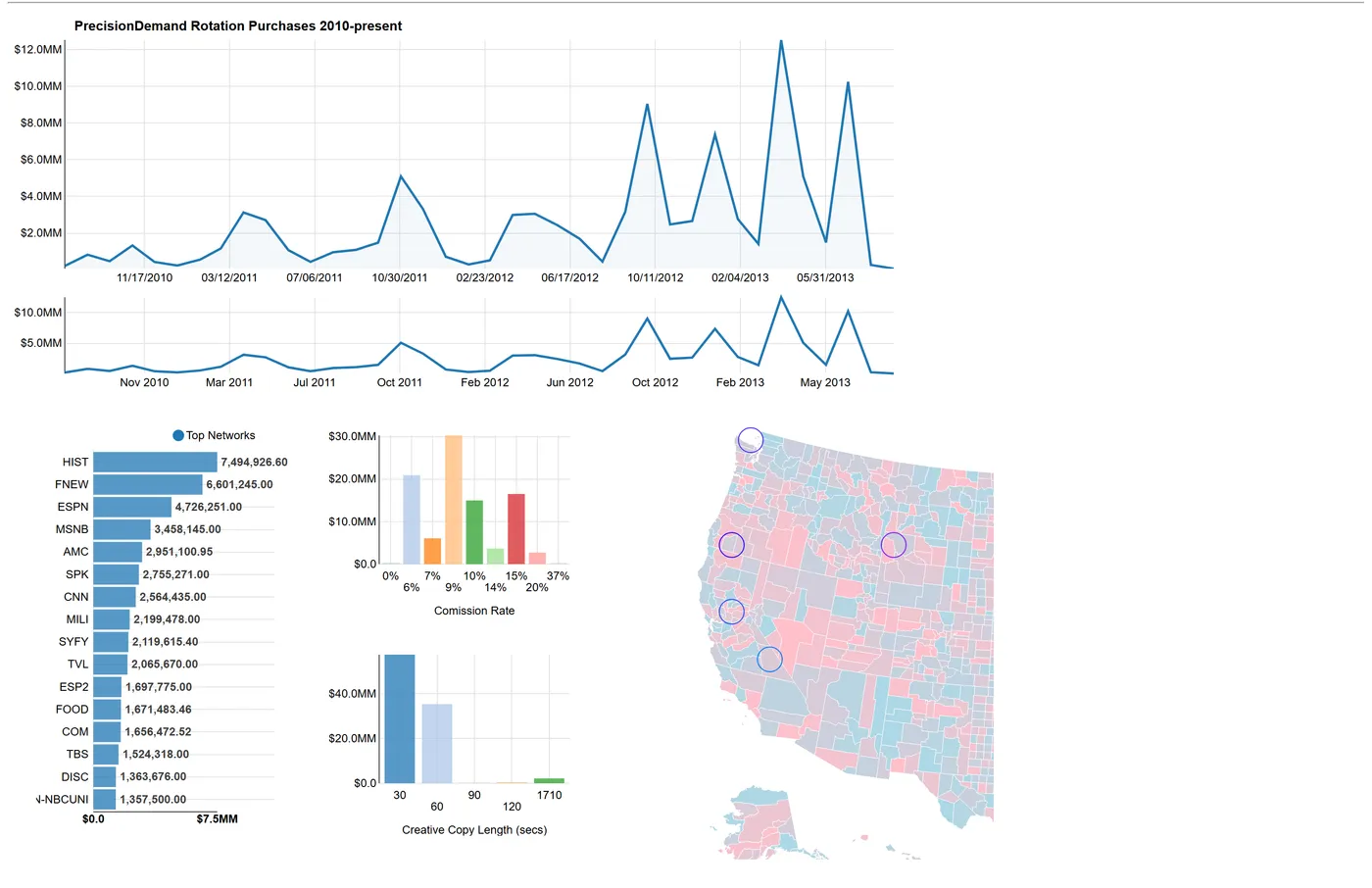Click the ESPN bar in the chart

click(x=132, y=507)
